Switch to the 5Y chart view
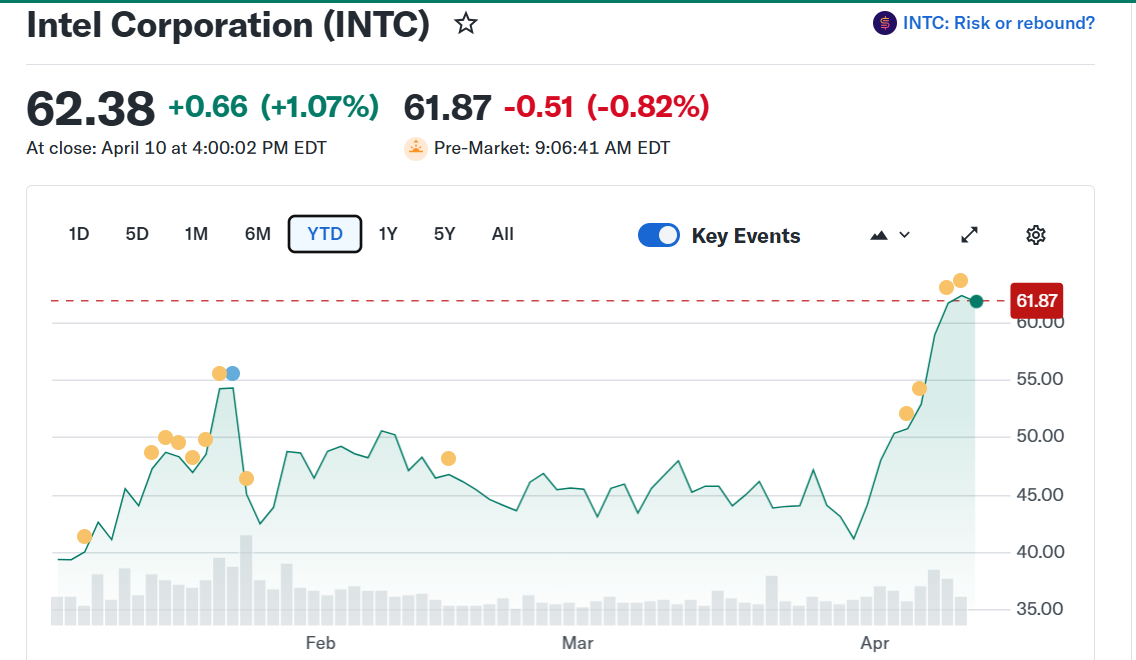 445,234
